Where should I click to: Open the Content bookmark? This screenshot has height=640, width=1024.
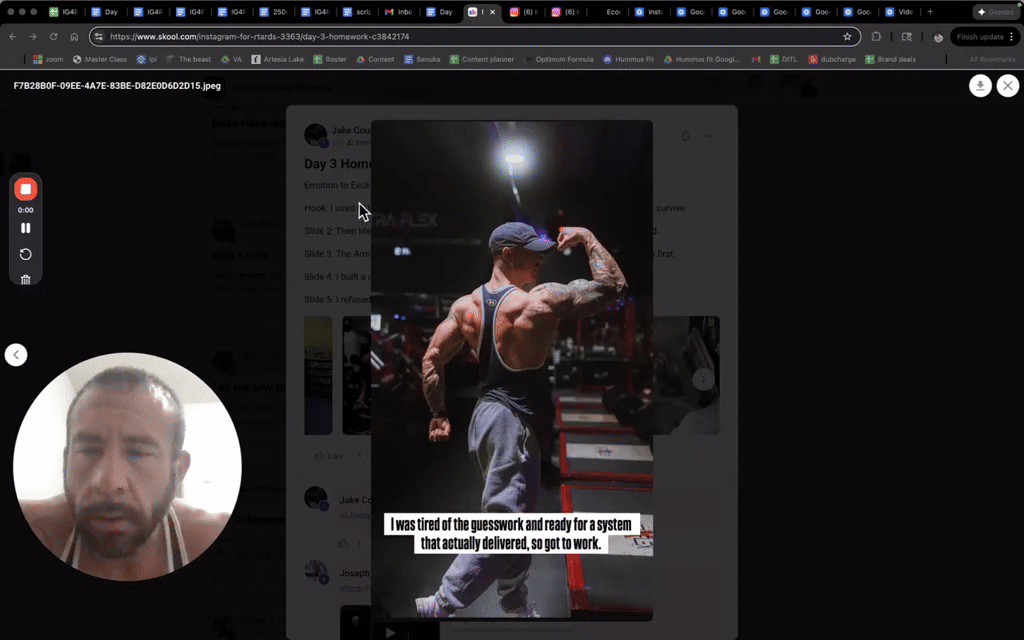375,59
